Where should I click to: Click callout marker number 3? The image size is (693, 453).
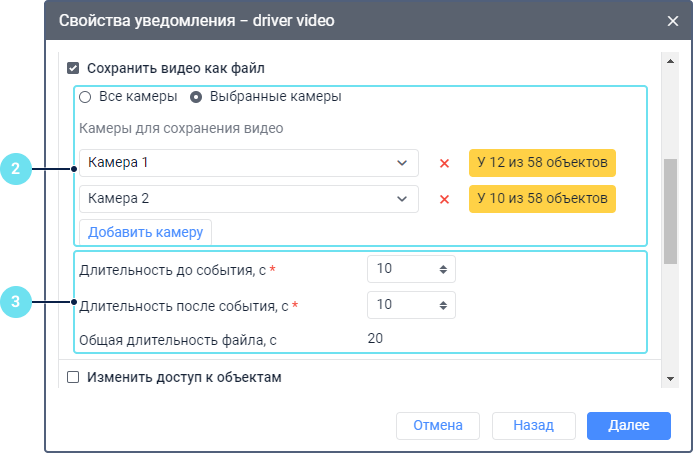[x=16, y=301]
